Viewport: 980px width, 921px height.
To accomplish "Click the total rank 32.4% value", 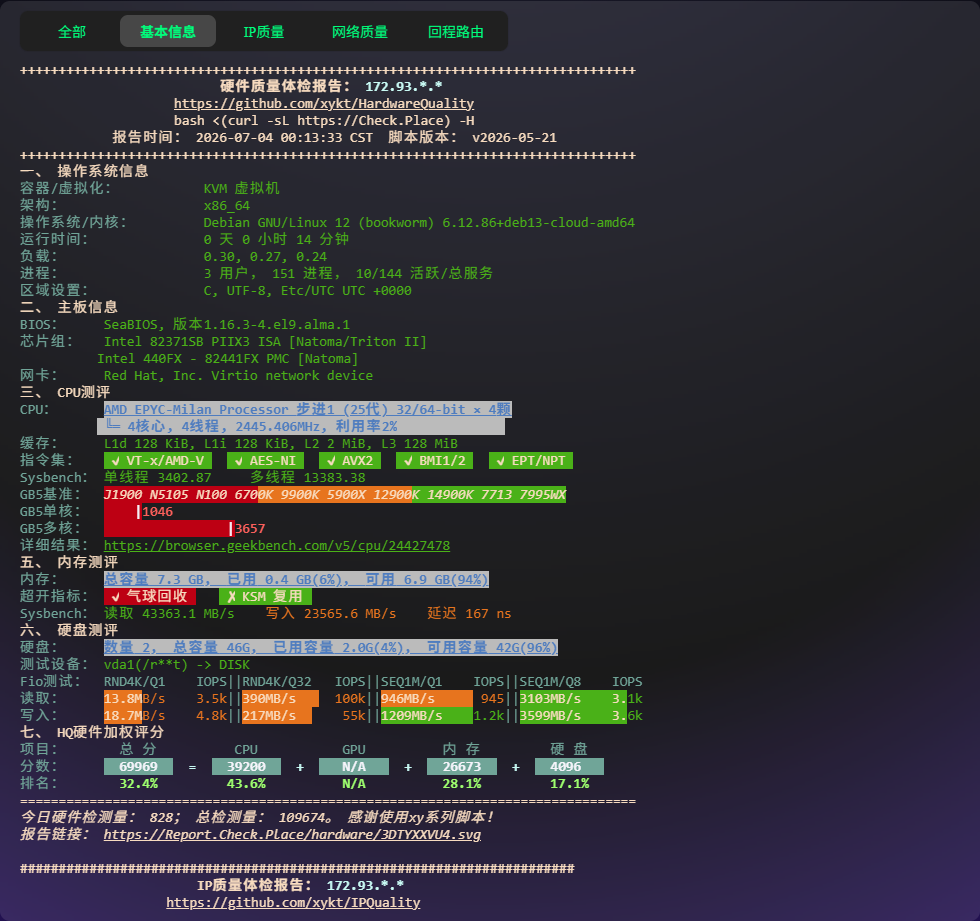I will point(139,784).
